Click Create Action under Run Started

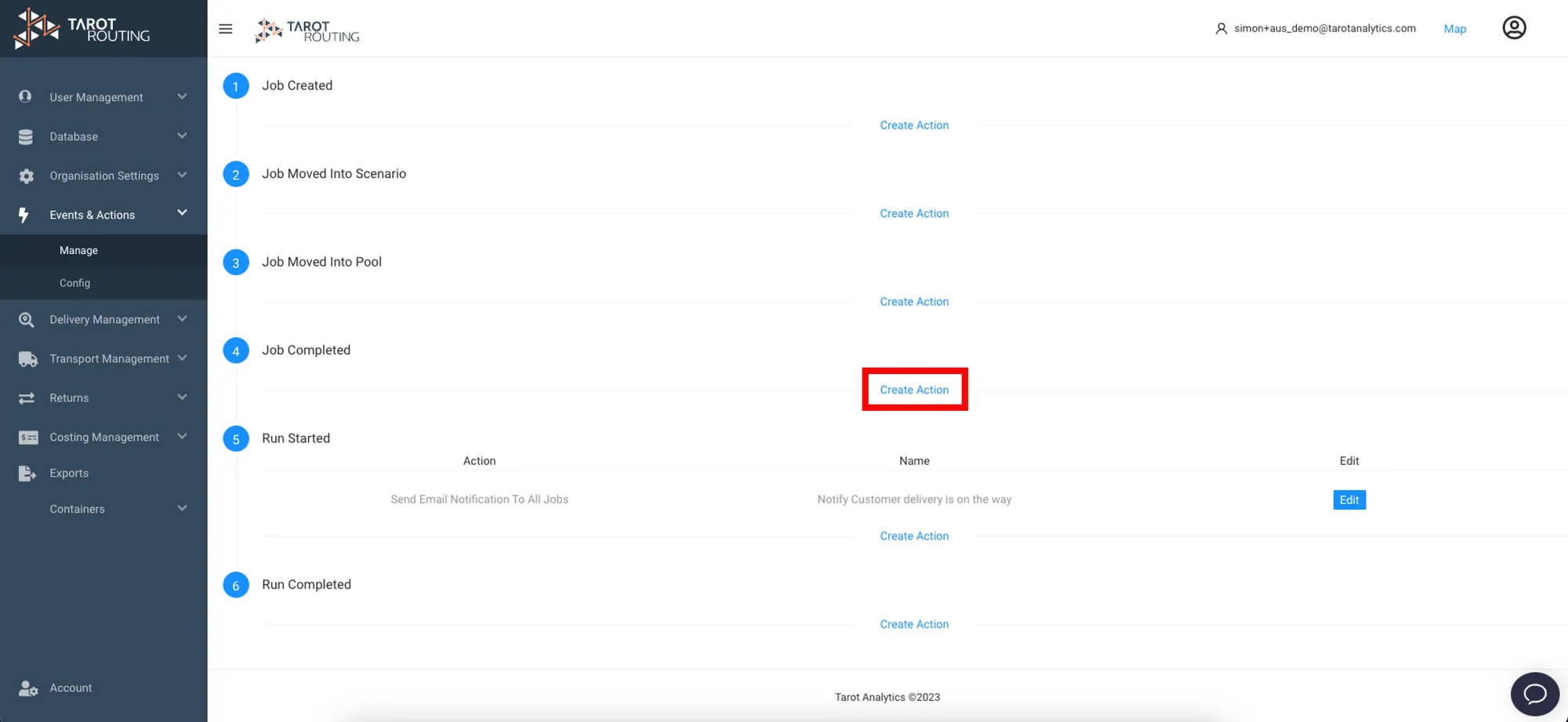pyautogui.click(x=914, y=536)
